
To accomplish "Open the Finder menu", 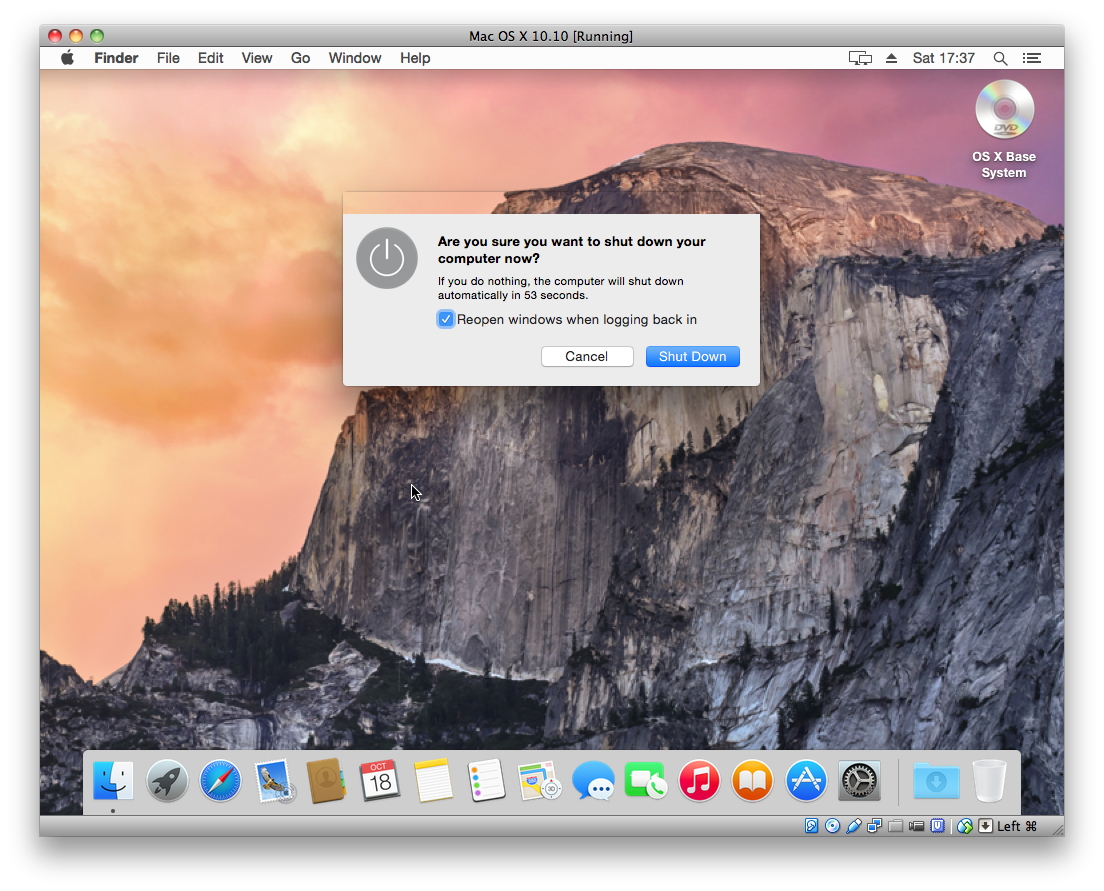I will [116, 58].
